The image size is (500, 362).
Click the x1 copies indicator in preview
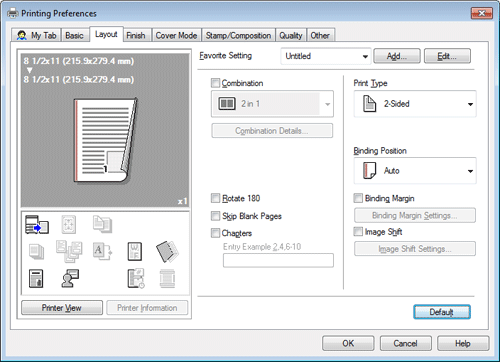(x=182, y=201)
